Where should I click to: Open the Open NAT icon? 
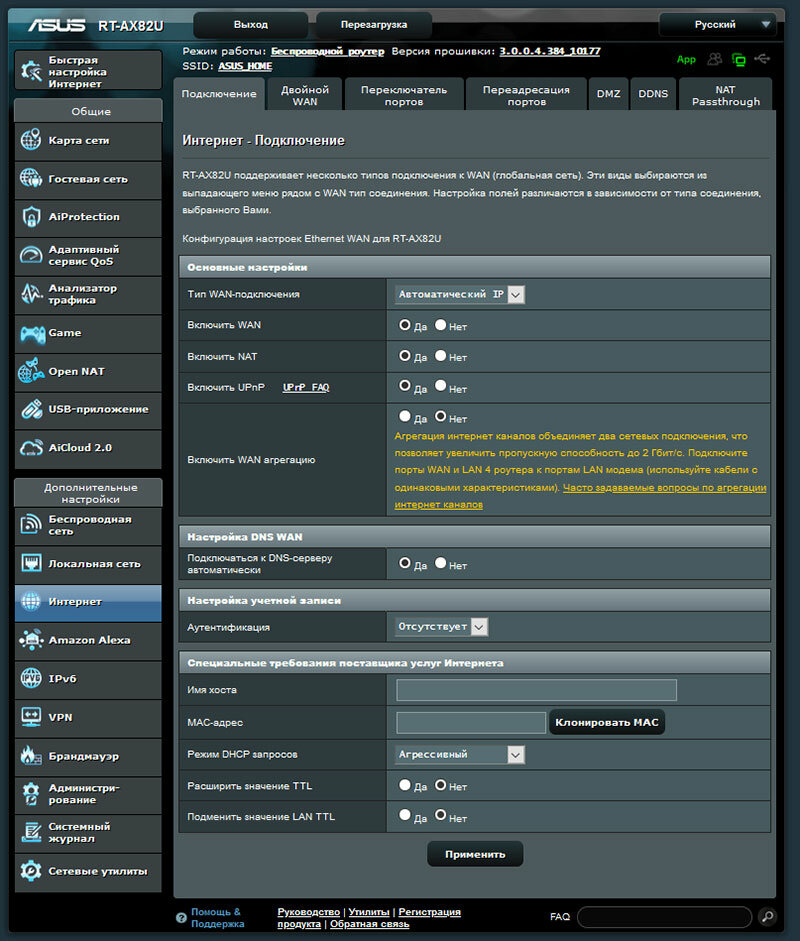[x=31, y=371]
